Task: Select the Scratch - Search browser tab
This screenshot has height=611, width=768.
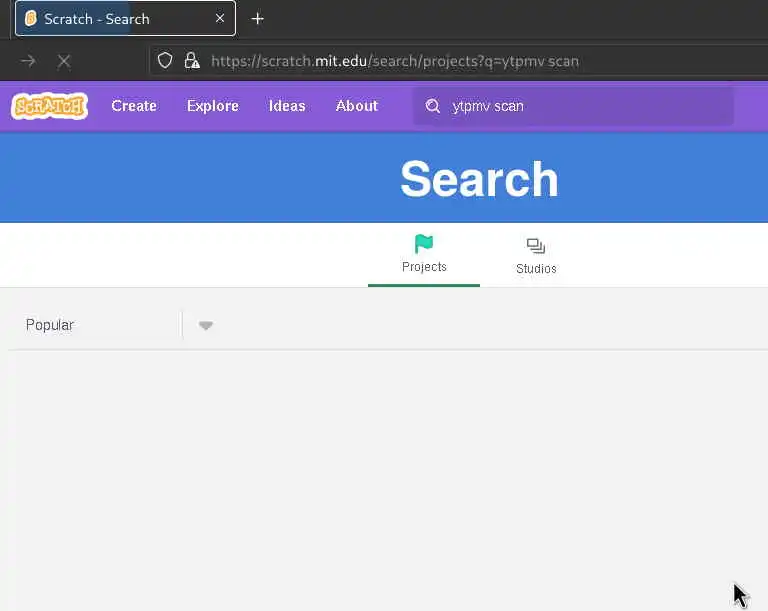Action: (x=125, y=19)
